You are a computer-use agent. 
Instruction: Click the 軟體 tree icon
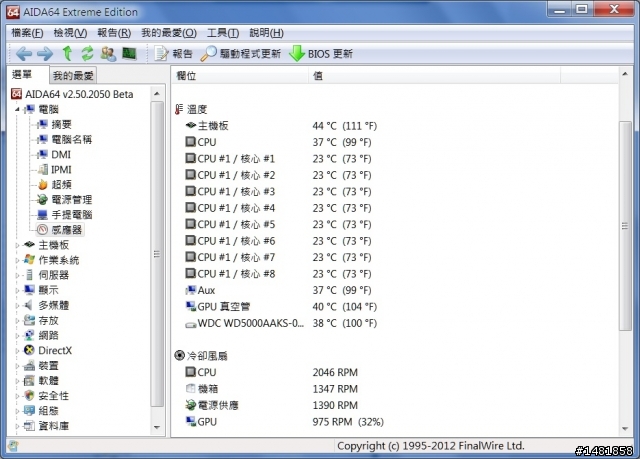coord(29,381)
